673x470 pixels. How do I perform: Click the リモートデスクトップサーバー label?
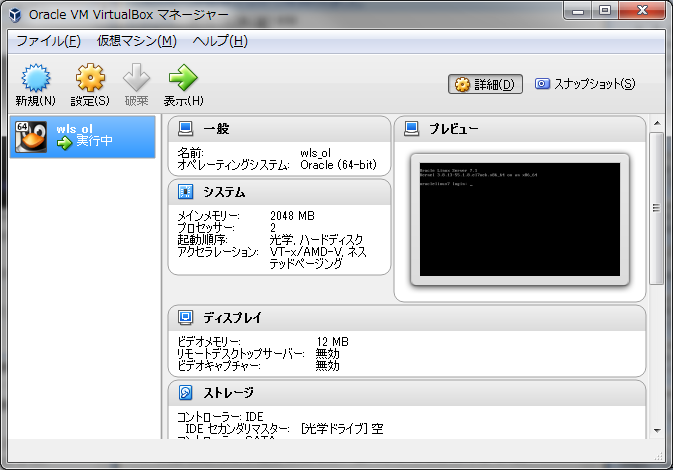tap(241, 354)
